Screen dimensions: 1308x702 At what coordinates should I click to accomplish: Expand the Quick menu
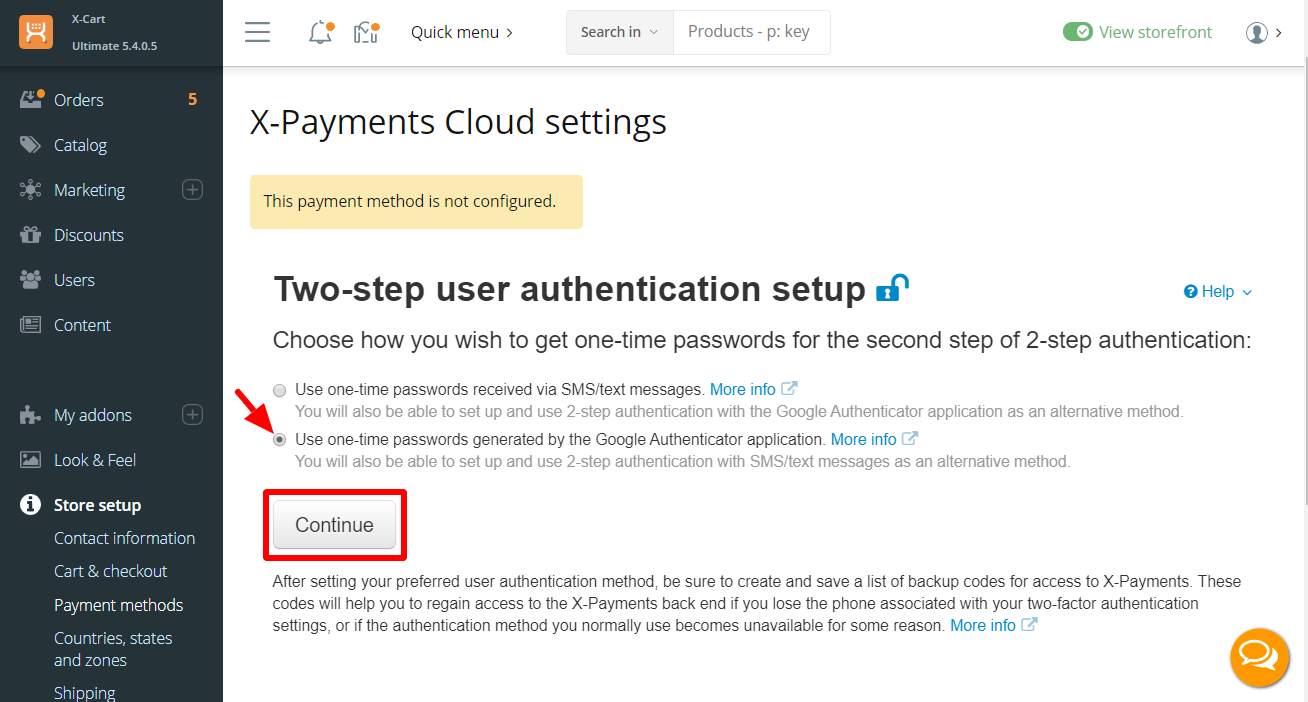point(462,32)
